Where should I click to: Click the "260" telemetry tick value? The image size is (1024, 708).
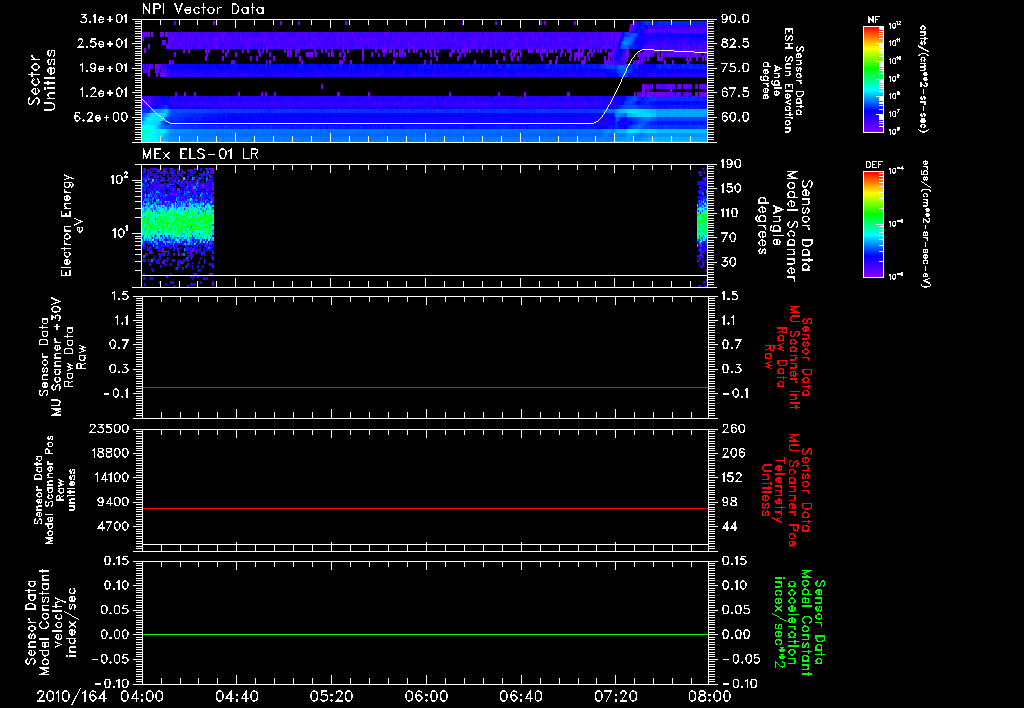click(731, 428)
